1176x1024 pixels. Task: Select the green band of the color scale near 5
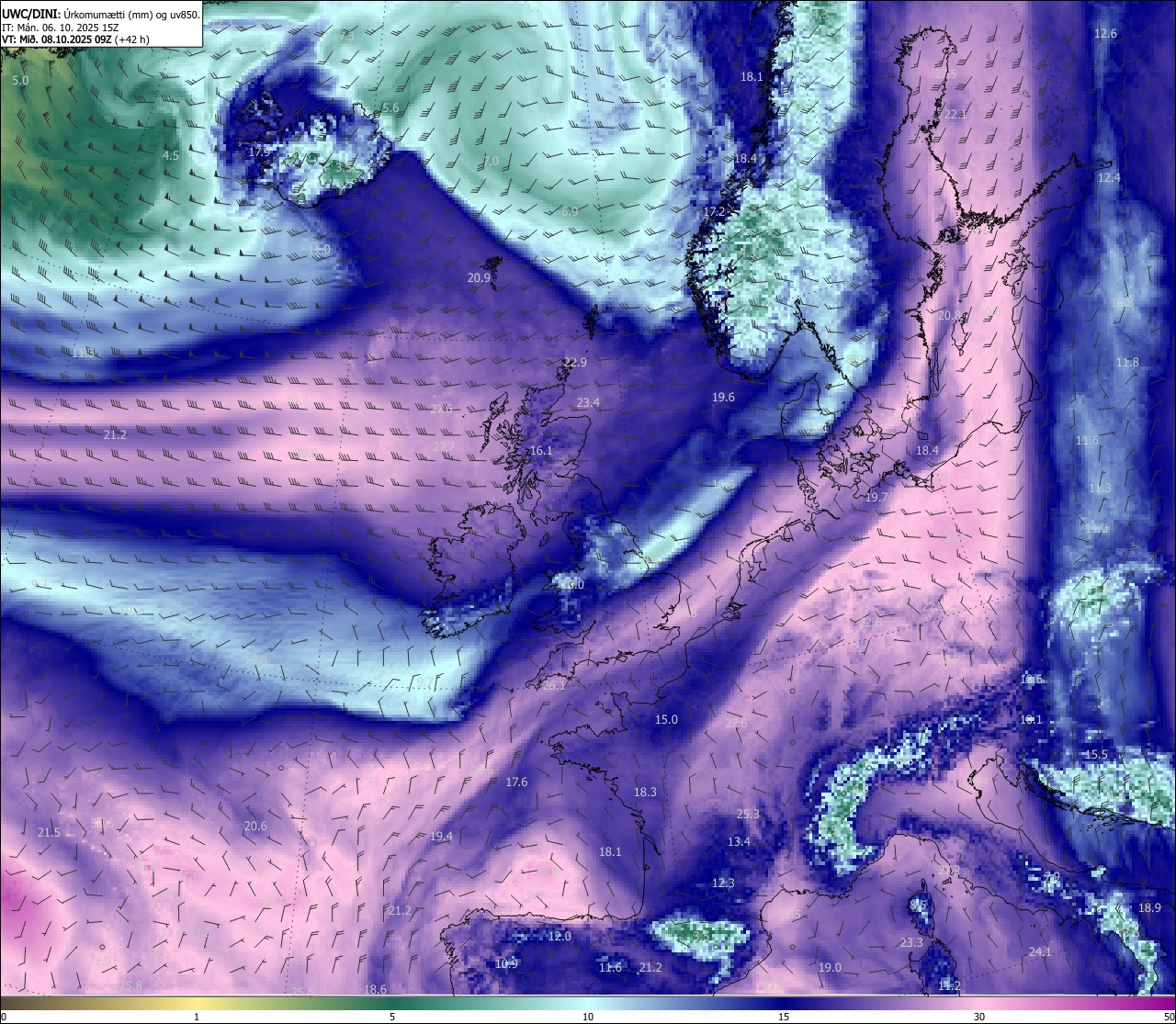click(392, 1003)
